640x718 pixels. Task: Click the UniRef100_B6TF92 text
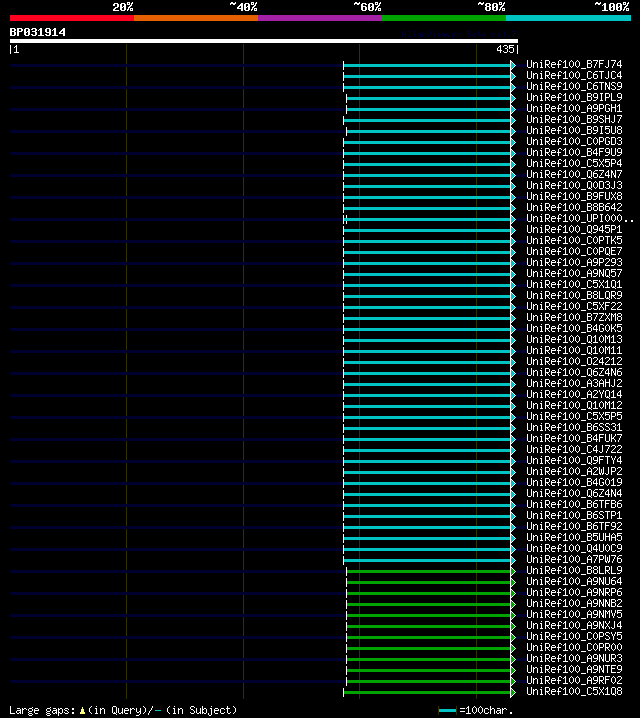pyautogui.click(x=574, y=526)
